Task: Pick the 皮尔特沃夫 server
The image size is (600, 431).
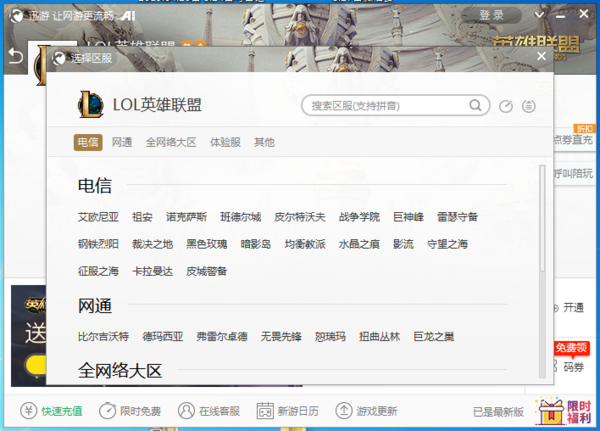Action: click(300, 217)
